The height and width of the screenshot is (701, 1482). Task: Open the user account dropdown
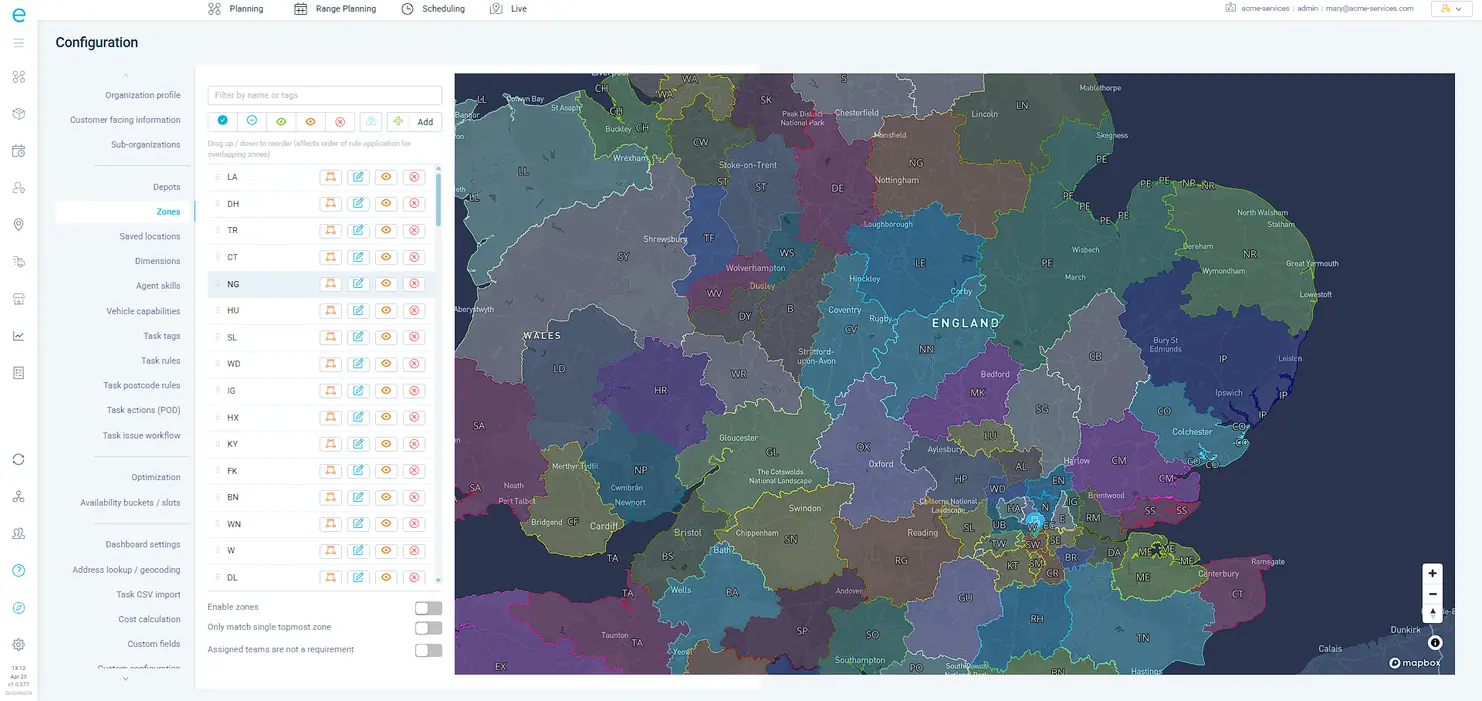[1453, 8]
